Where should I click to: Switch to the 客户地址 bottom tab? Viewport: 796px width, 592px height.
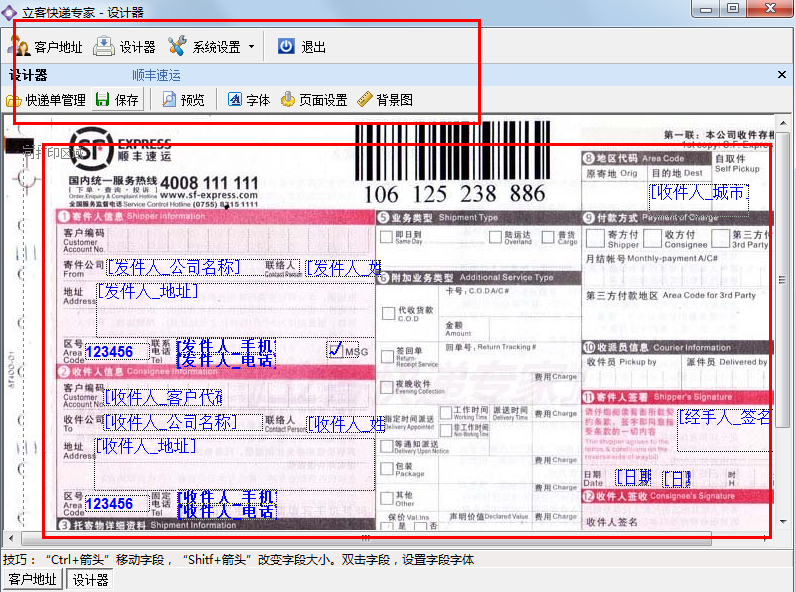click(x=32, y=579)
